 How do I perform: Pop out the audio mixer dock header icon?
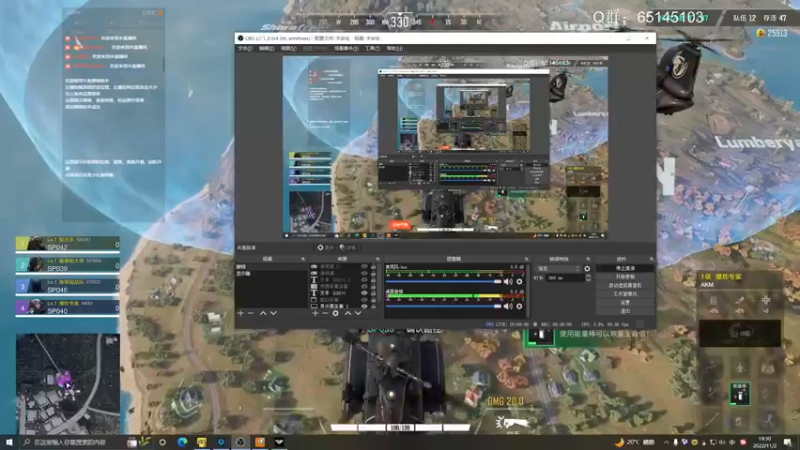[527, 259]
